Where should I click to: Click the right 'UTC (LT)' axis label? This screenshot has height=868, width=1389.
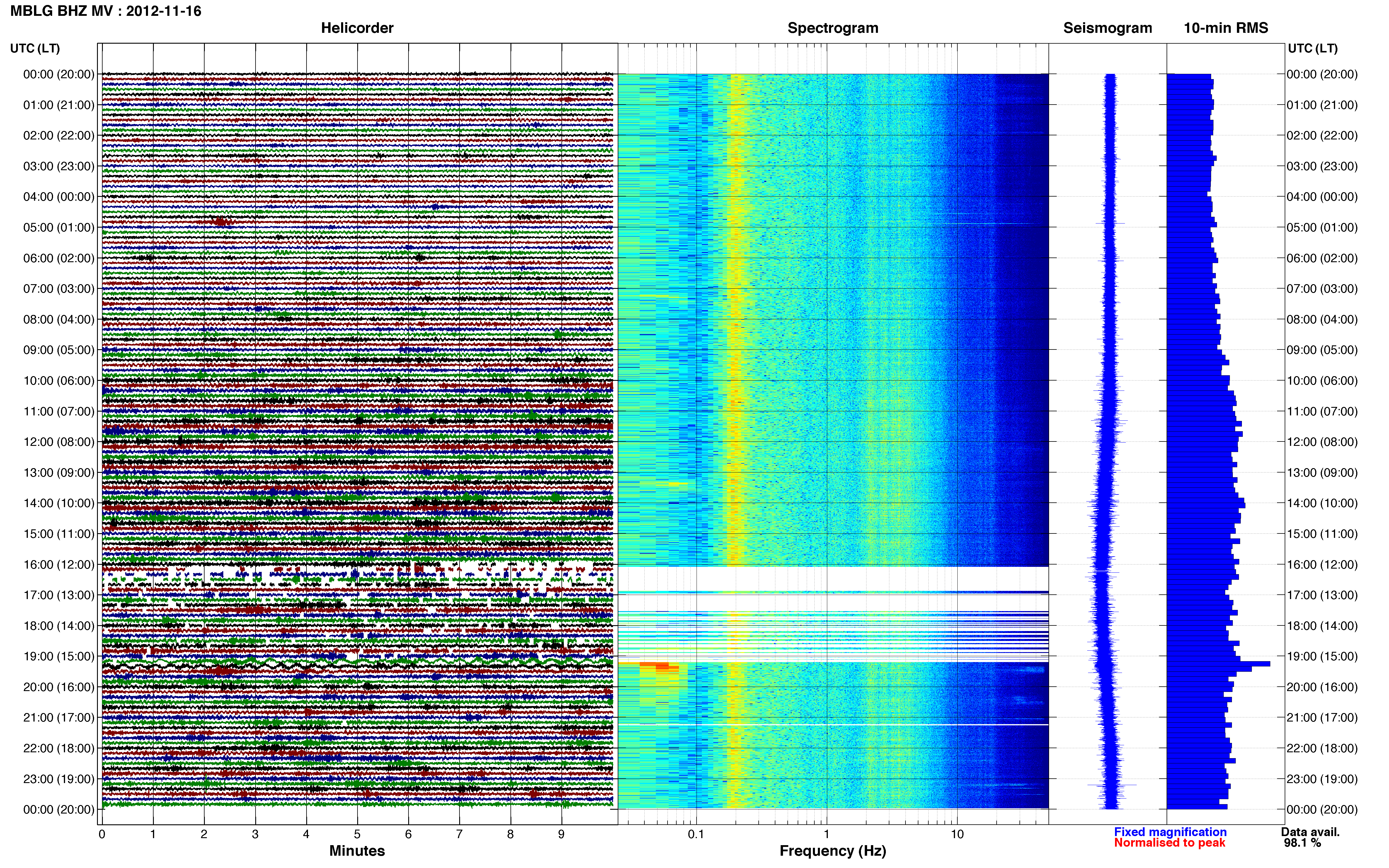[1313, 48]
